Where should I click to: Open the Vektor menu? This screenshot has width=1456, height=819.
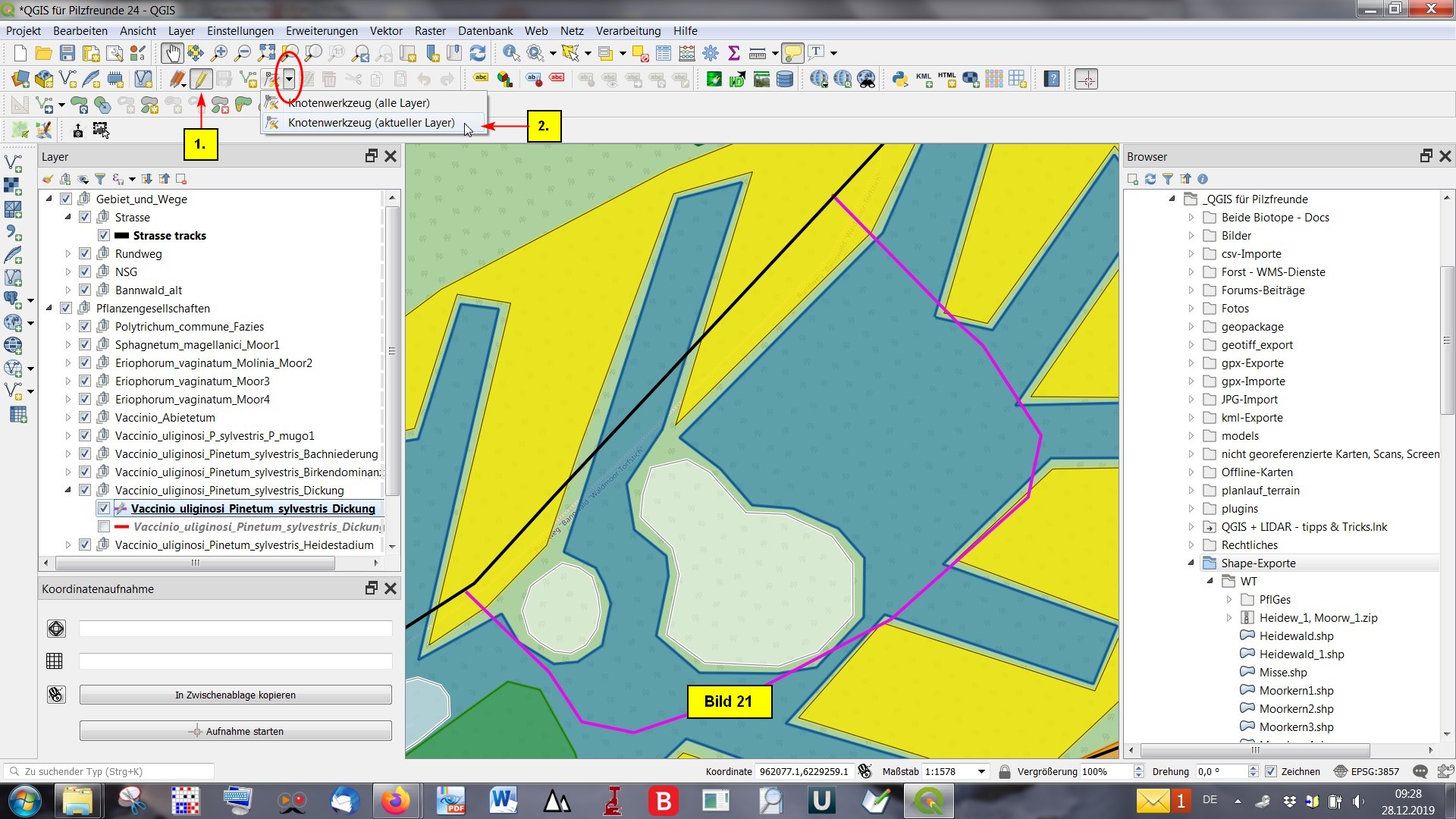(386, 31)
